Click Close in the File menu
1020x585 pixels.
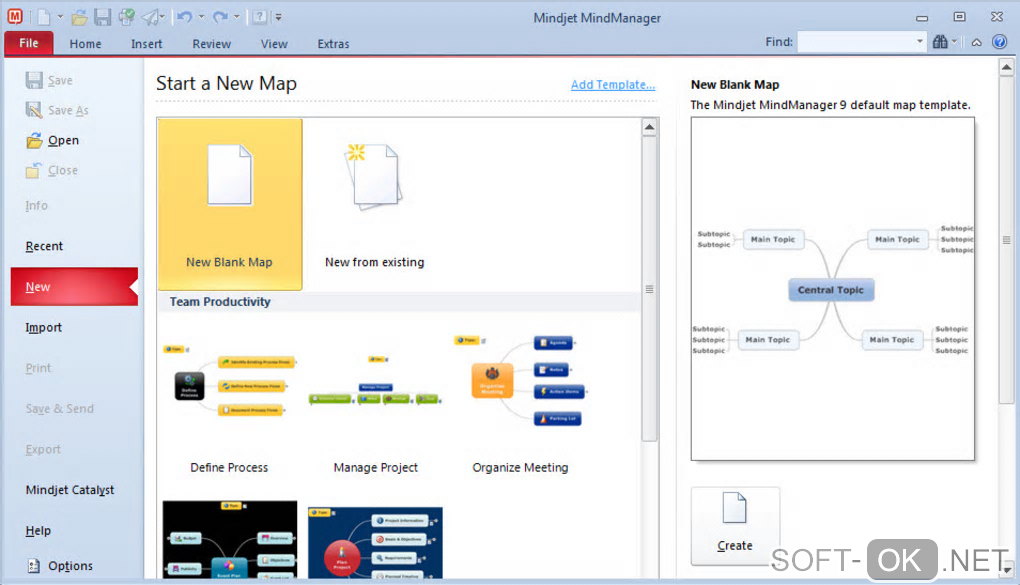point(52,170)
